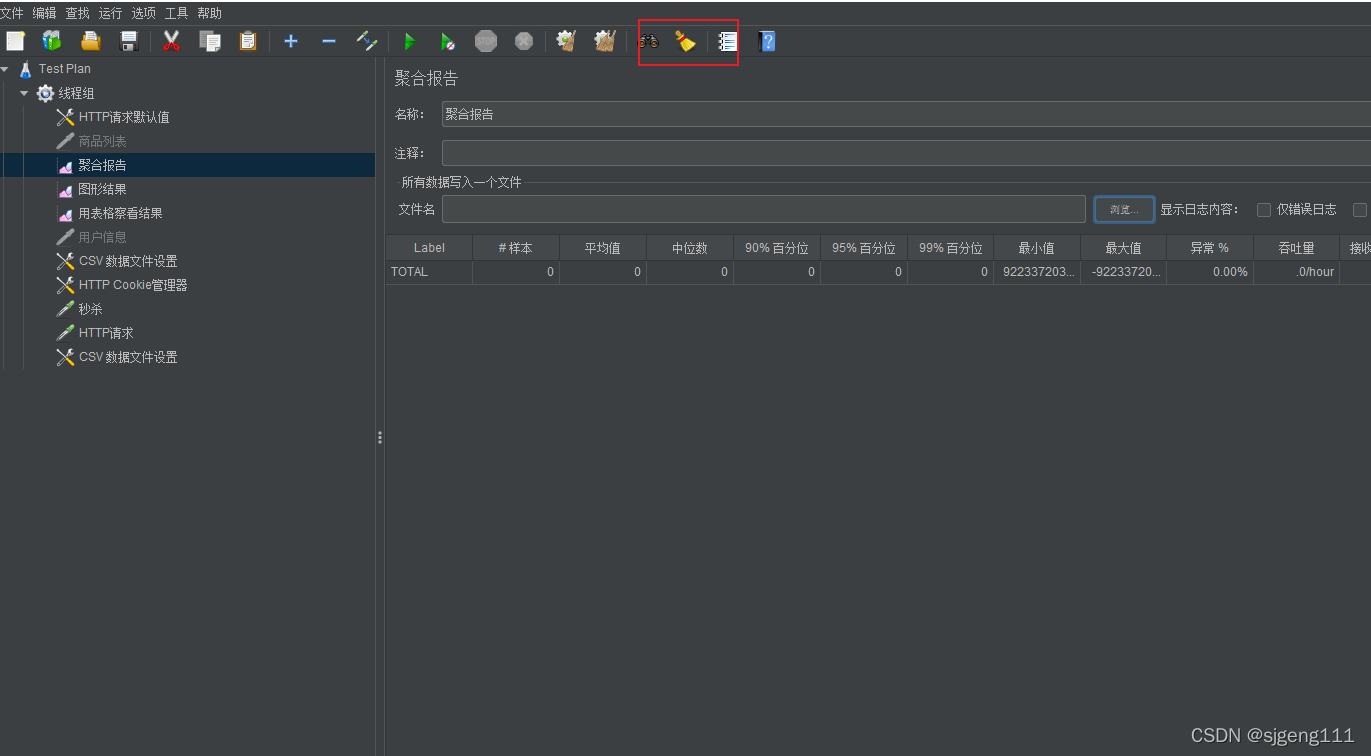Open the 选项 menu
This screenshot has height=756, width=1371.
coord(144,13)
